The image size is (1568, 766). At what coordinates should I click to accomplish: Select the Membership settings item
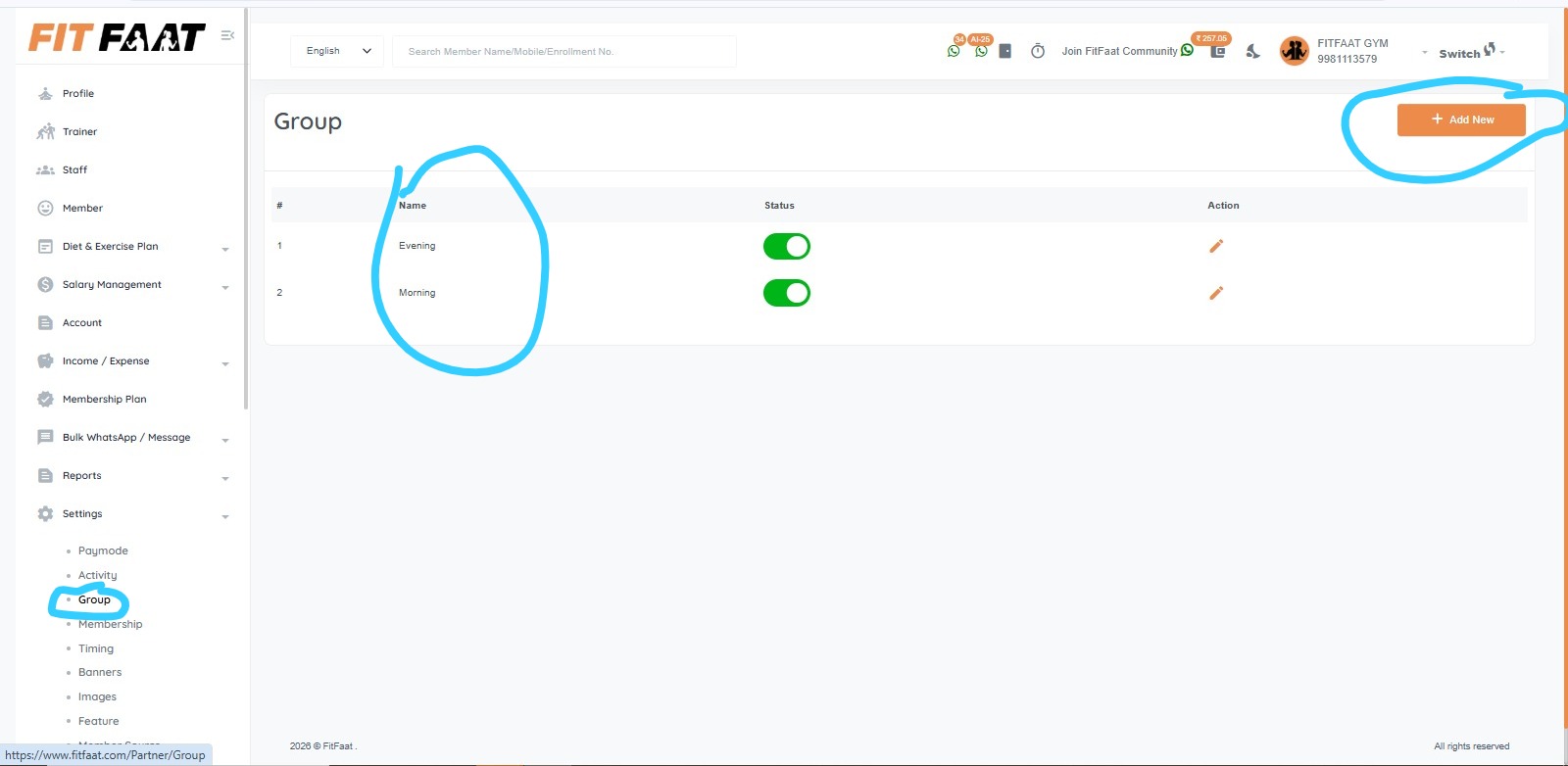click(x=110, y=624)
